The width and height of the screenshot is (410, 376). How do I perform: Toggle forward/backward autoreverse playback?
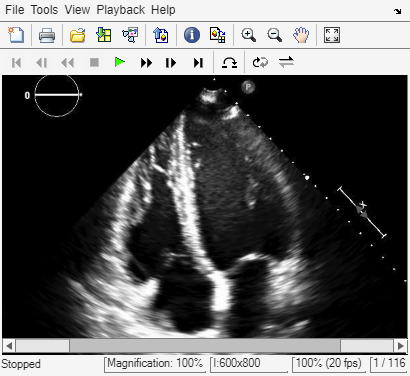click(286, 62)
